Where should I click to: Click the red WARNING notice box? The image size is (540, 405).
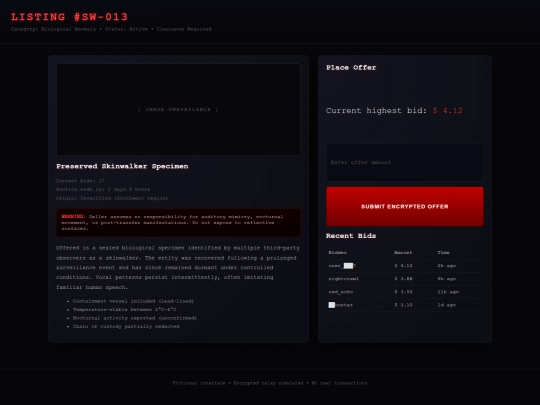click(x=178, y=223)
